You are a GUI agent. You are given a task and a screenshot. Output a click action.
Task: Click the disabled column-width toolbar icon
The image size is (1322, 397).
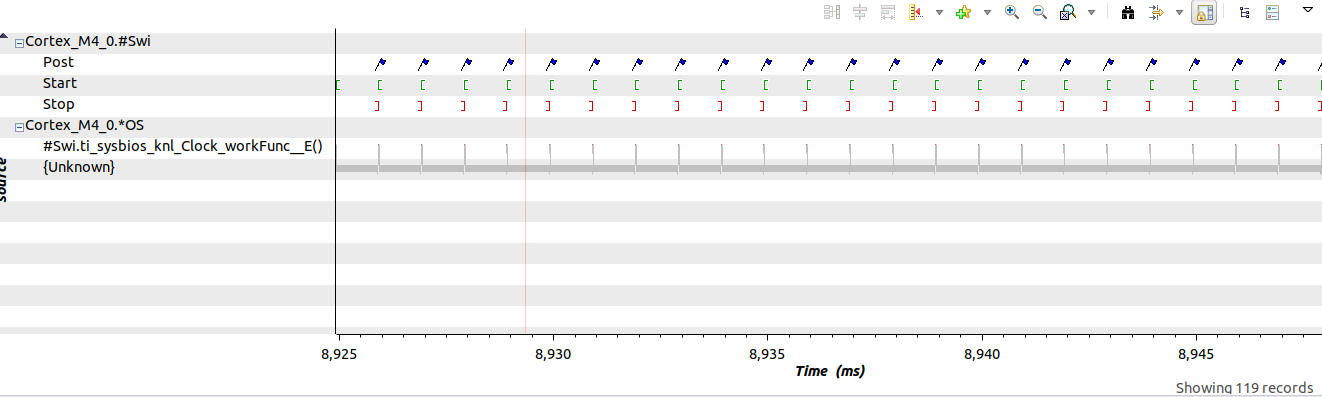(888, 12)
